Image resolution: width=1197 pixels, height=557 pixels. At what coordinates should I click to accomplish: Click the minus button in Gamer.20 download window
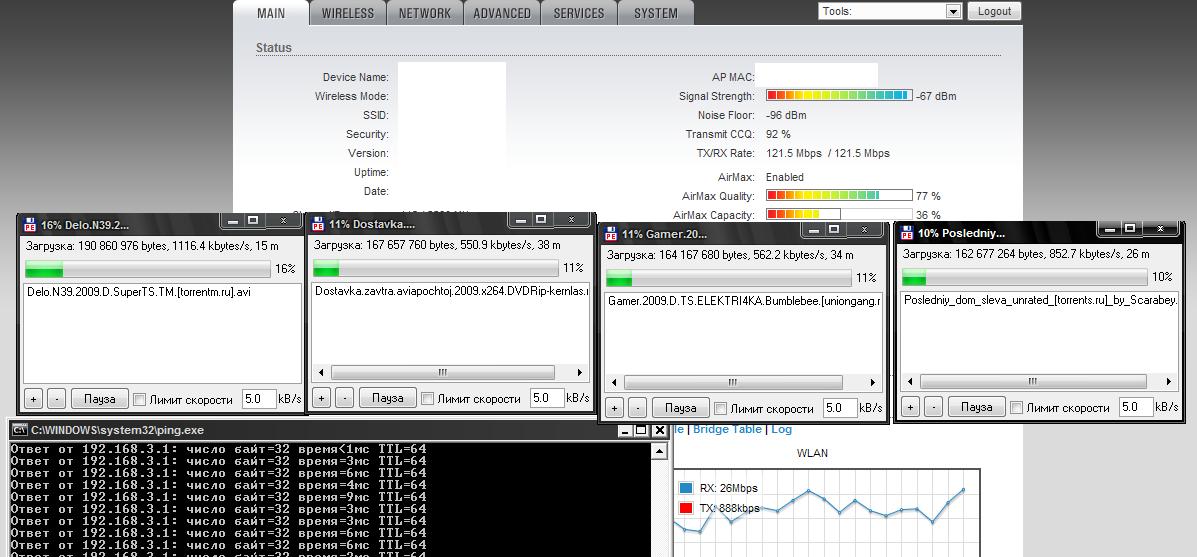637,408
